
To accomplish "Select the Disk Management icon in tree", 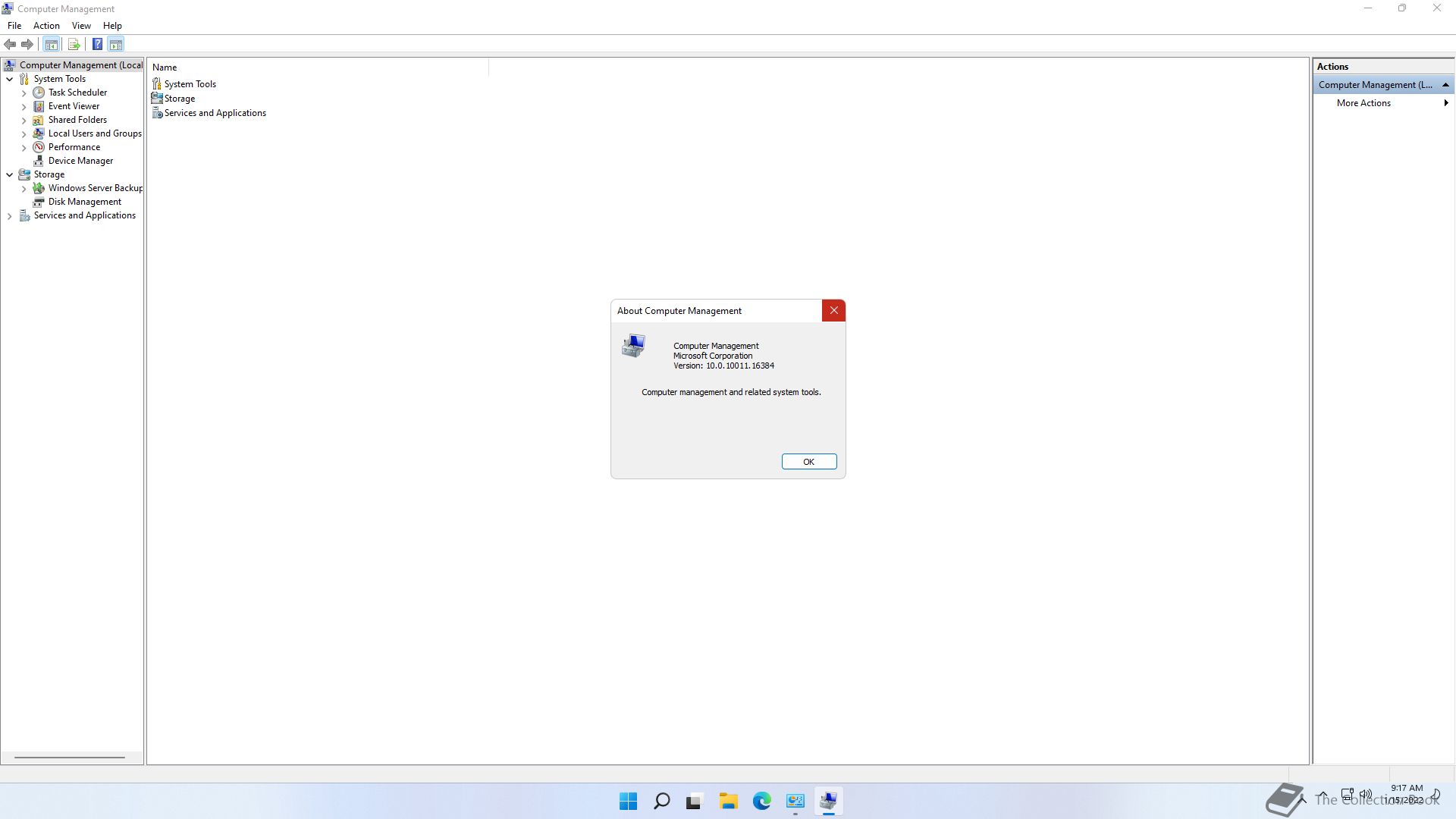I will click(39, 202).
